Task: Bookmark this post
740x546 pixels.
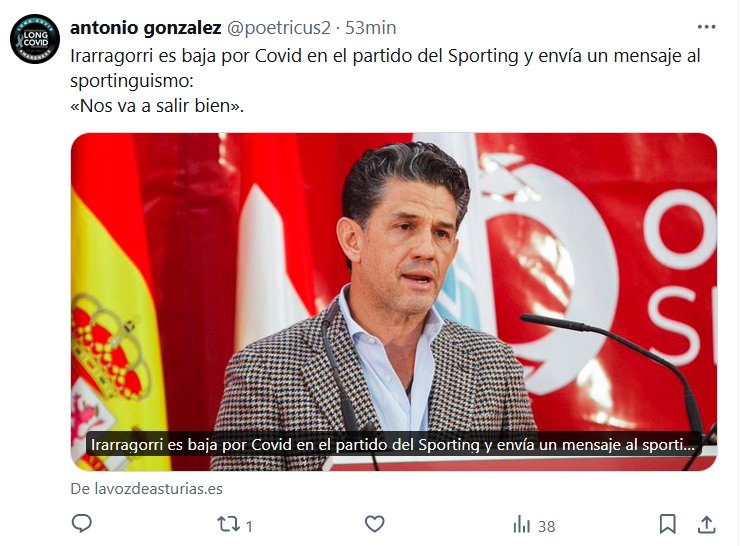Action: point(667,524)
